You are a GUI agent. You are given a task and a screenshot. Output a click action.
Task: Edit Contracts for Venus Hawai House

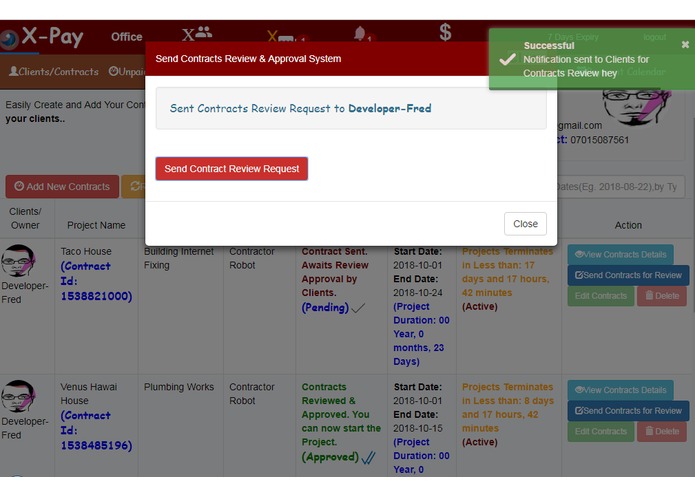pyautogui.click(x=601, y=432)
